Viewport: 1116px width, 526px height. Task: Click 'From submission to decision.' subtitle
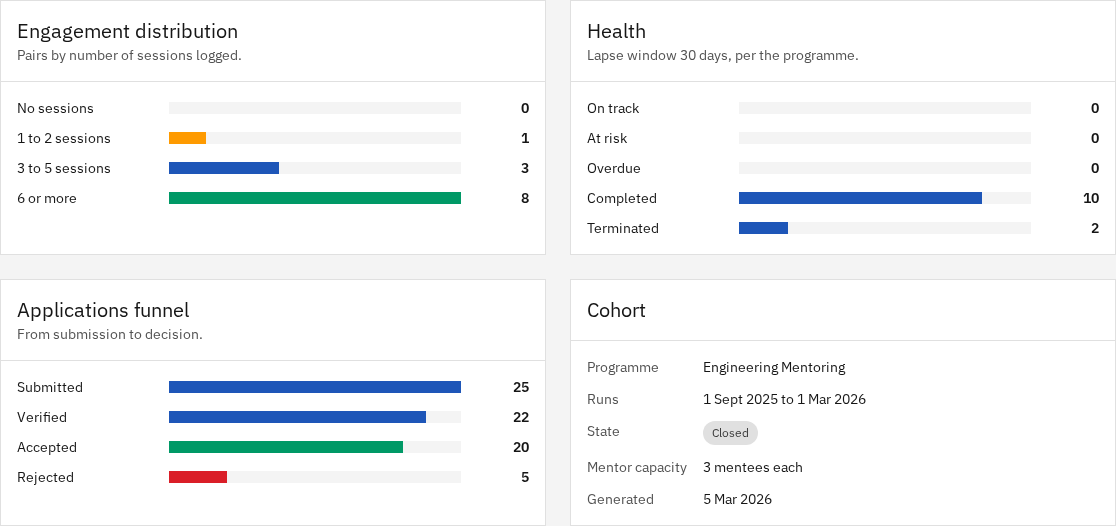click(x=110, y=335)
